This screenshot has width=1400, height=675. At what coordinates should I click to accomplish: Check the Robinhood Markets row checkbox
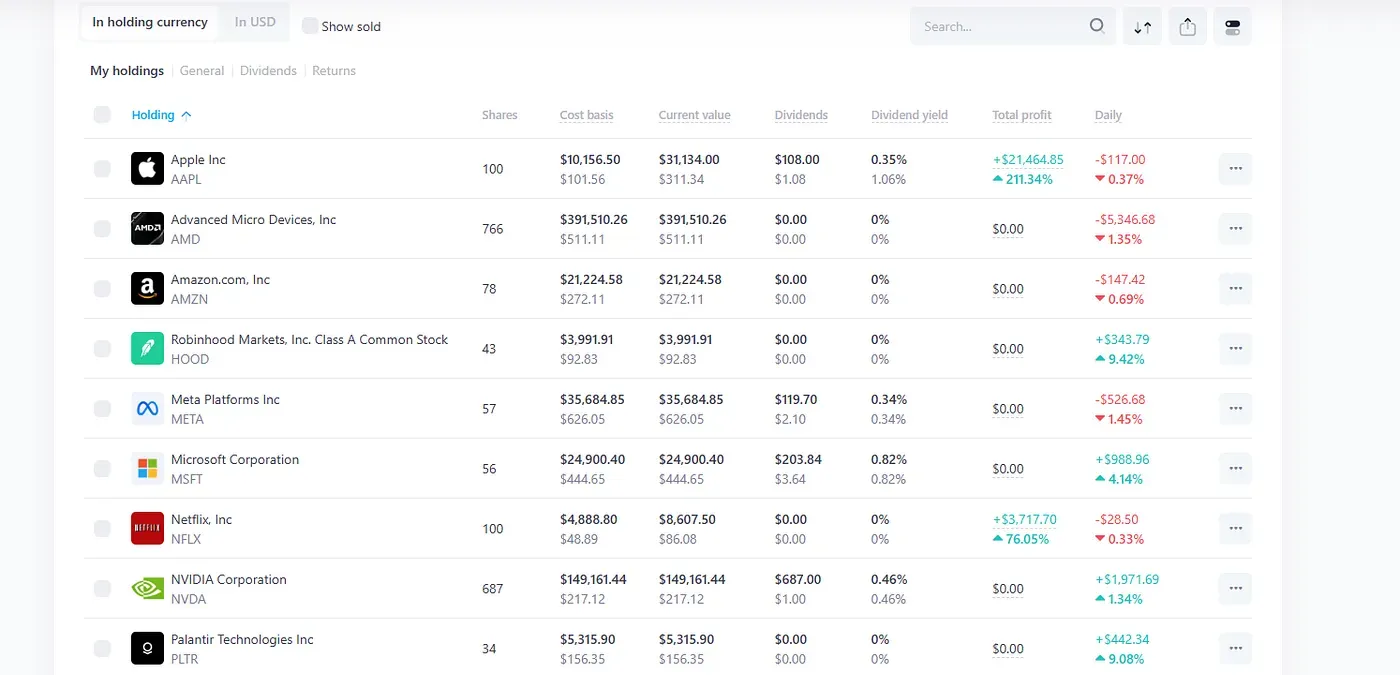pyautogui.click(x=102, y=349)
